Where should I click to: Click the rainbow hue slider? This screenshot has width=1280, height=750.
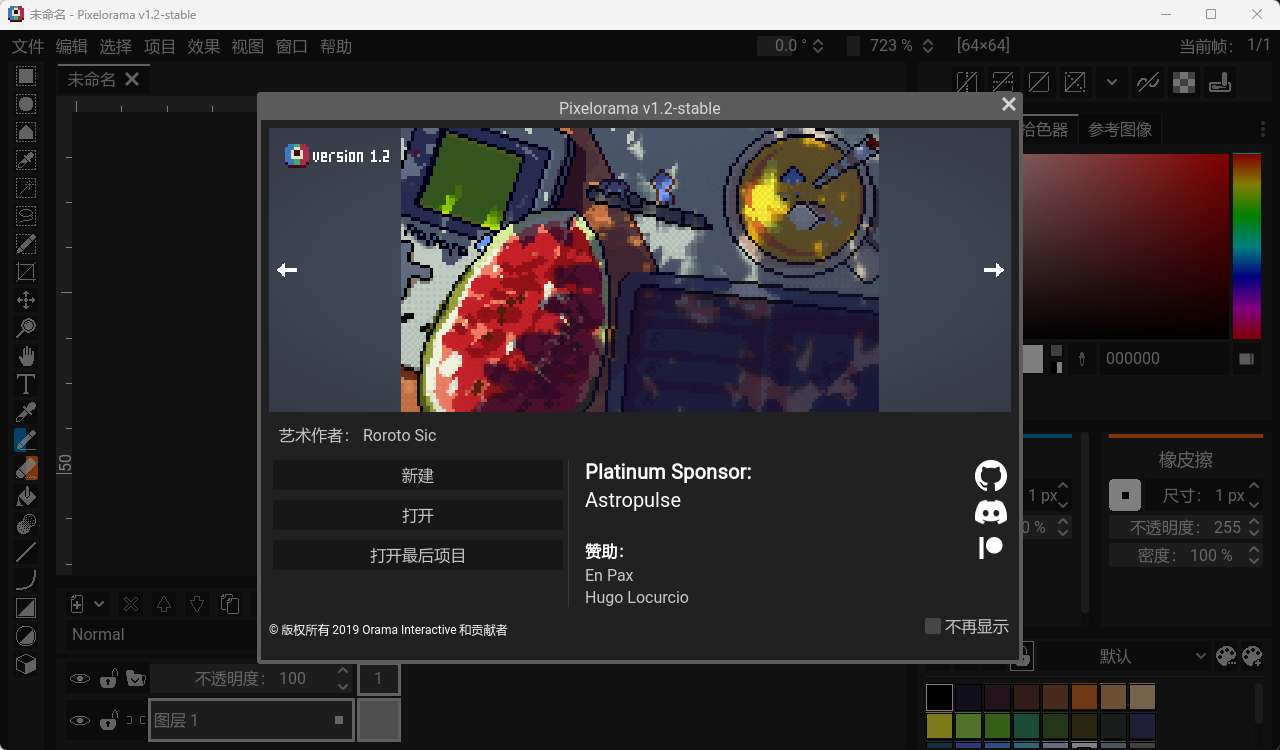(x=1247, y=246)
